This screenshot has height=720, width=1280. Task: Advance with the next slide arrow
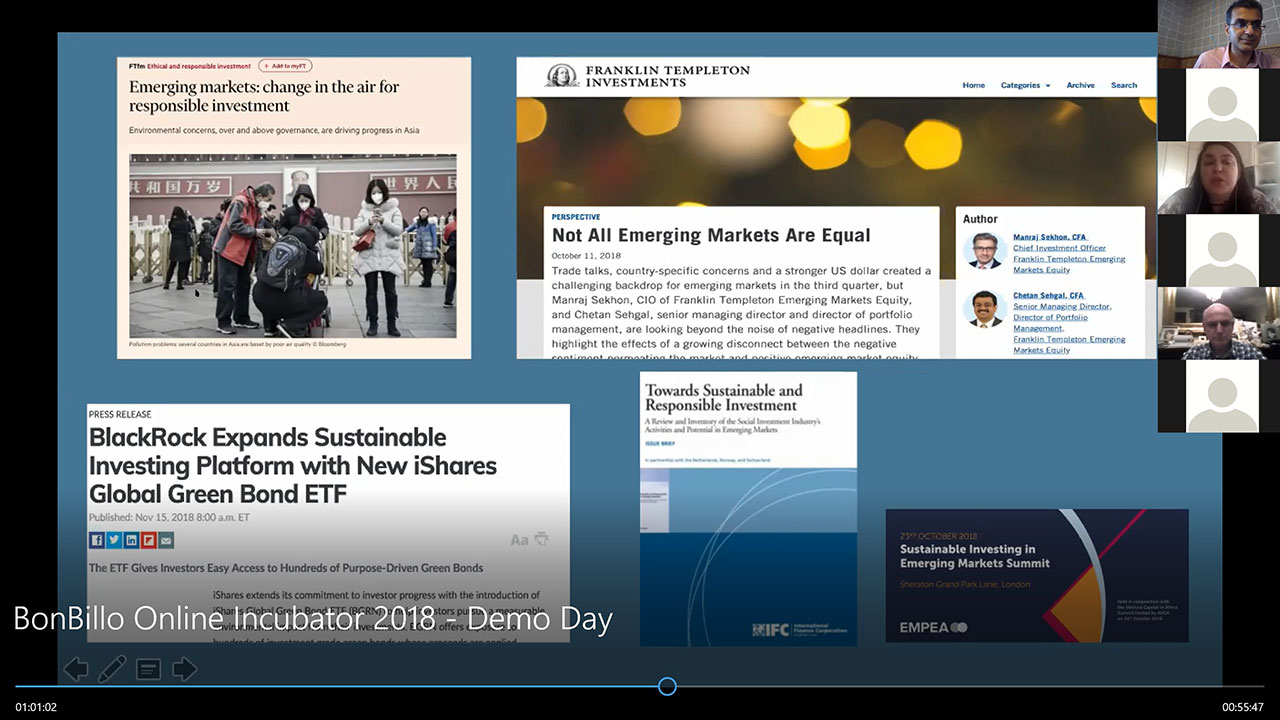(184, 669)
